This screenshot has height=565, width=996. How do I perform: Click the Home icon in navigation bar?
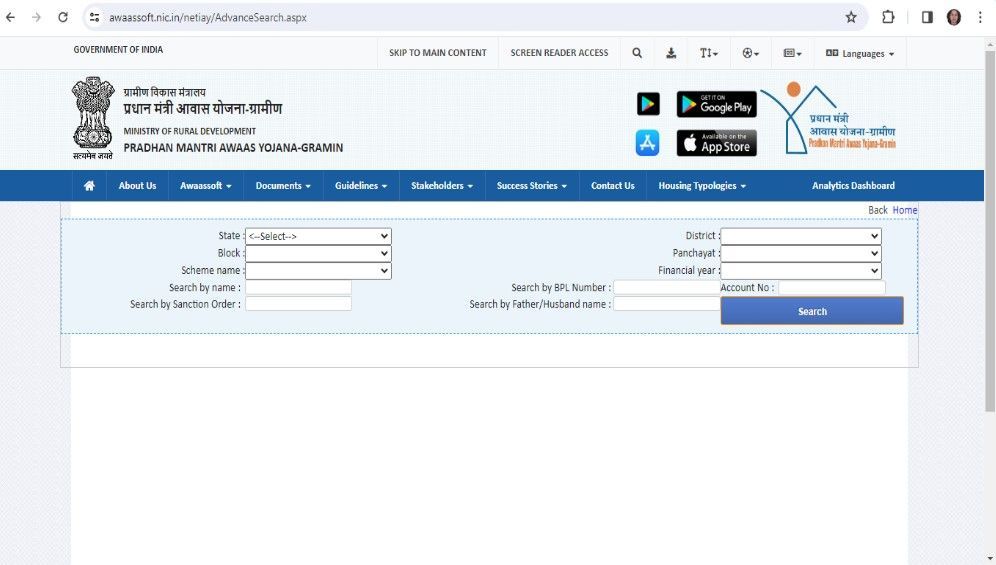[89, 186]
